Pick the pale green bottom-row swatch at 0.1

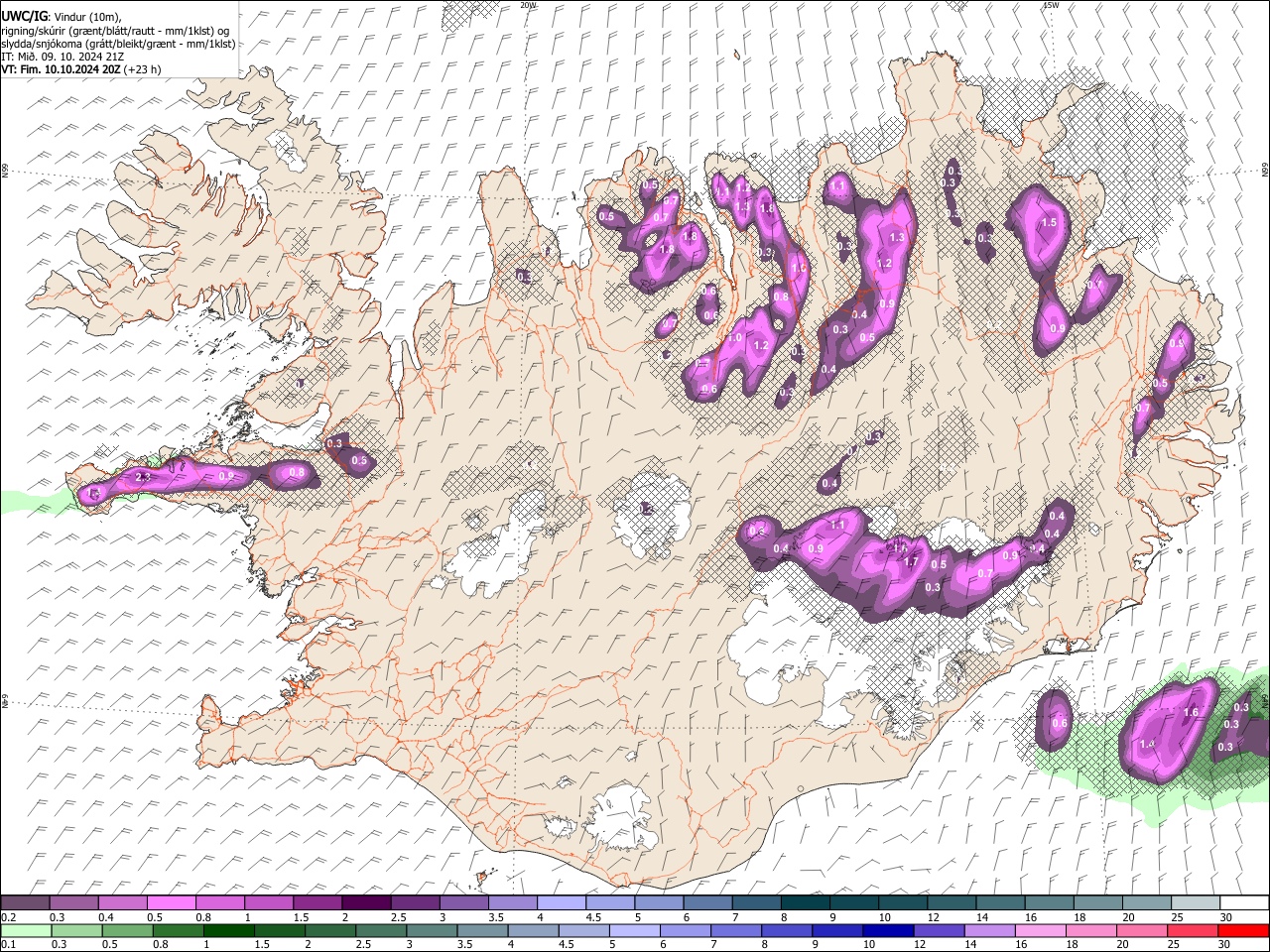click(25, 931)
